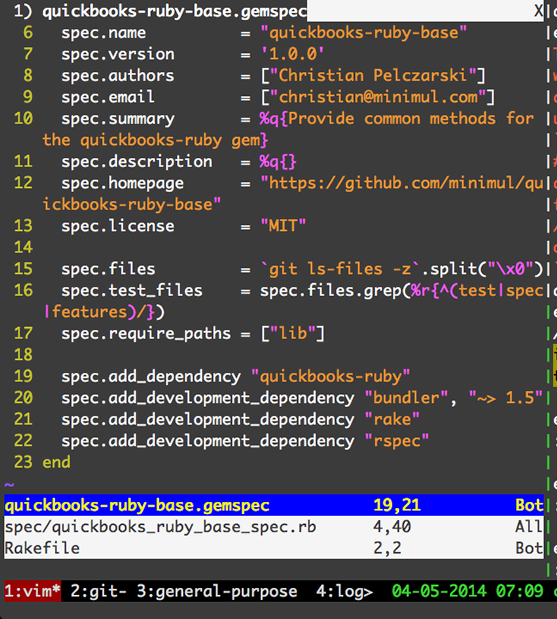The image size is (557, 619).
Task: Click the "rspec" dependency string
Action: 397,441
